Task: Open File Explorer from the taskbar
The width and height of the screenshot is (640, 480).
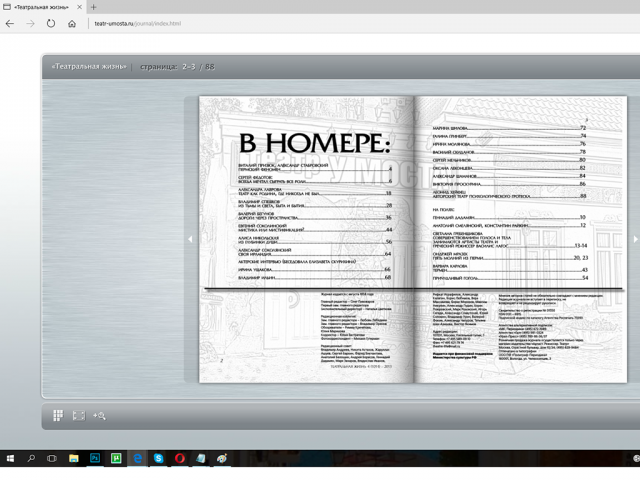Action: [73, 458]
